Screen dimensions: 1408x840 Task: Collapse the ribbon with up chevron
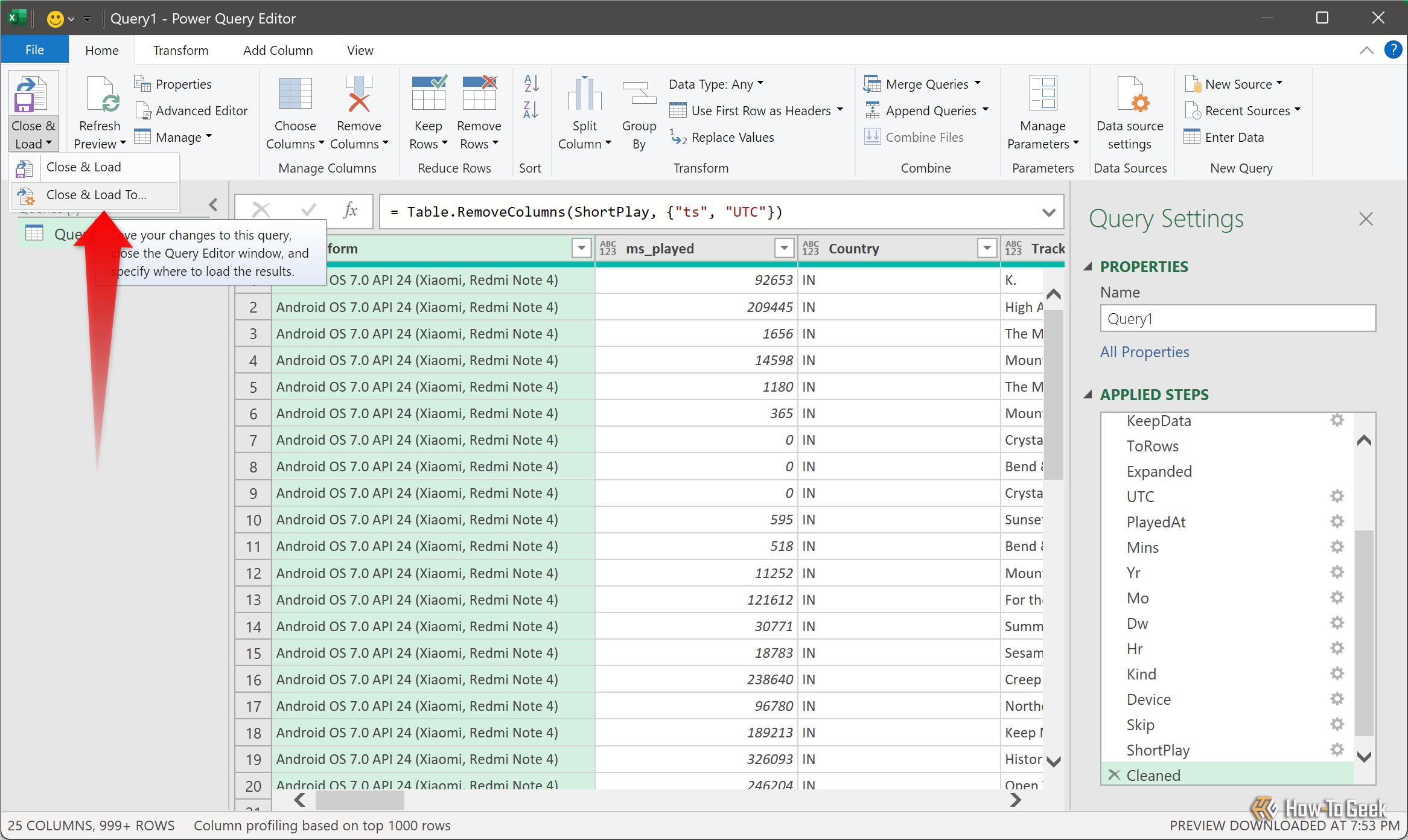pyautogui.click(x=1366, y=50)
